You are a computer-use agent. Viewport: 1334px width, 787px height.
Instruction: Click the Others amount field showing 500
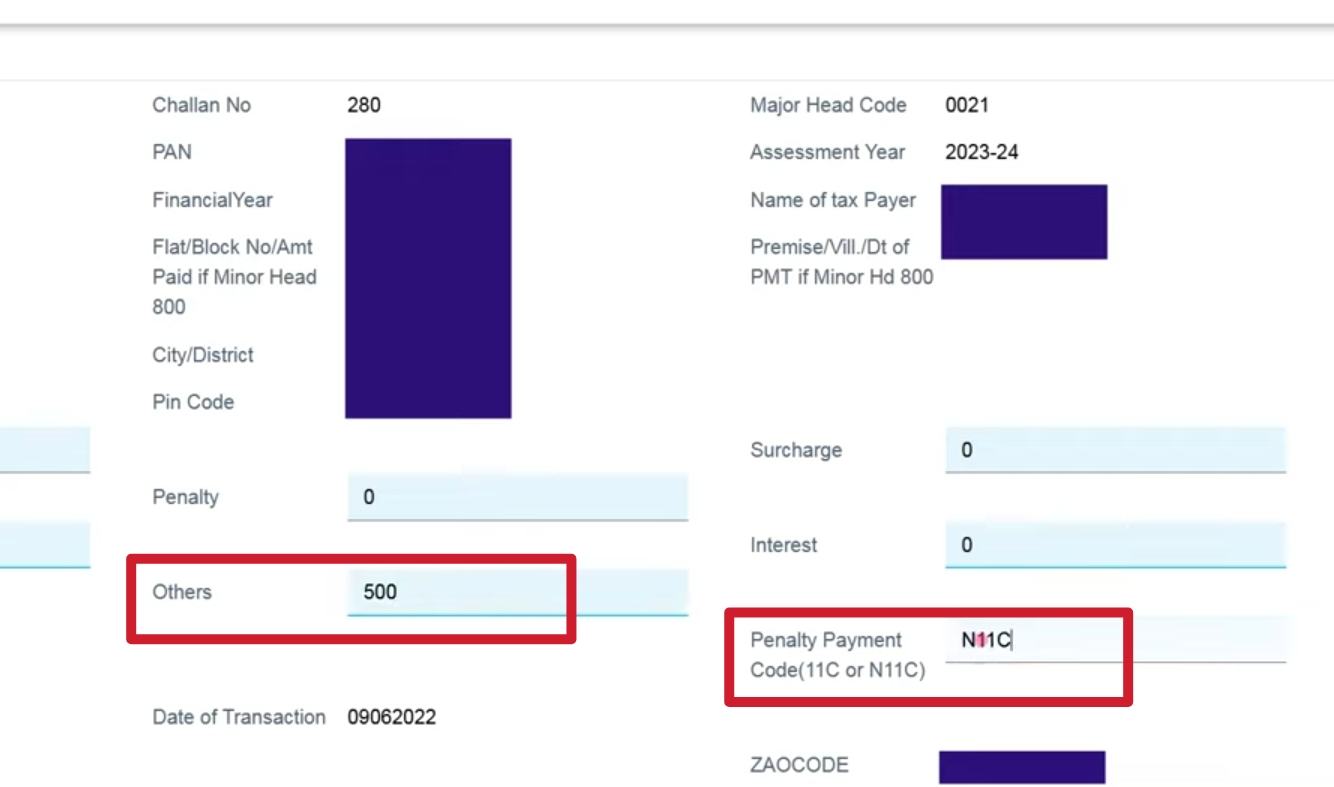(518, 592)
